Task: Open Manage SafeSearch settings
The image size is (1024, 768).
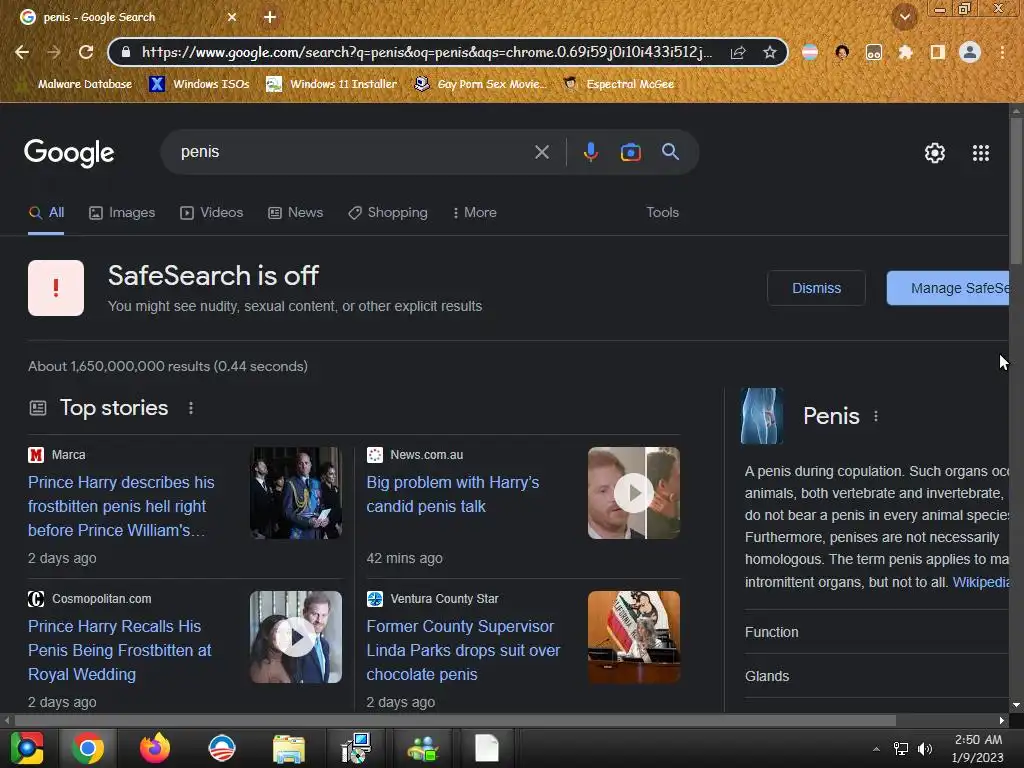Action: coord(948,288)
